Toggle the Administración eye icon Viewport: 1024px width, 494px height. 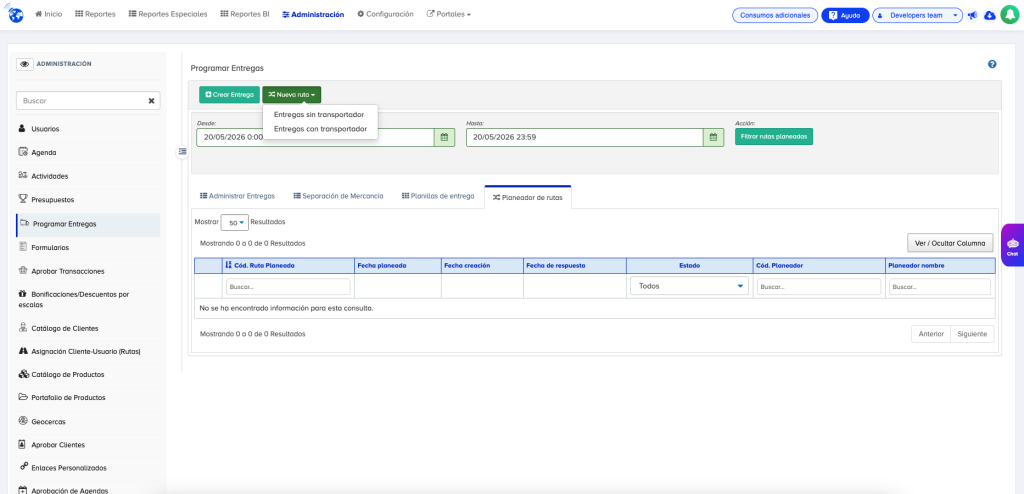click(x=25, y=64)
